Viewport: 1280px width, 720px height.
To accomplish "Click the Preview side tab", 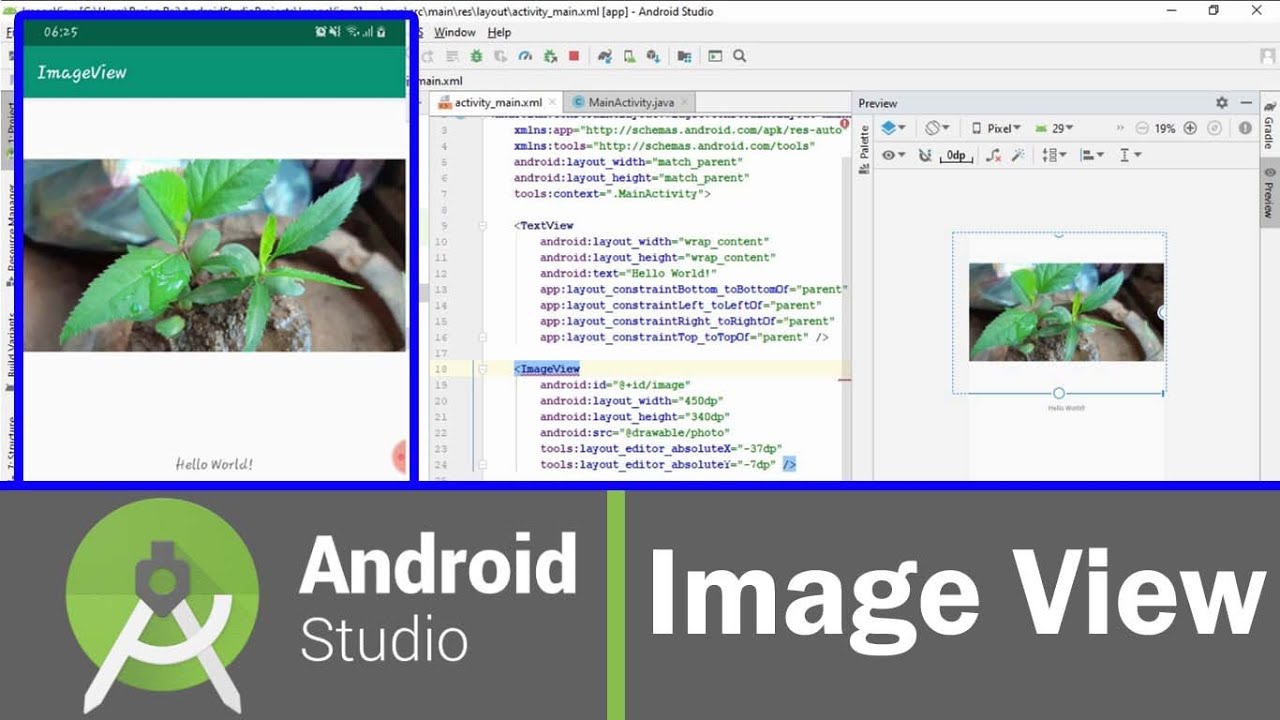I will pos(1269,193).
